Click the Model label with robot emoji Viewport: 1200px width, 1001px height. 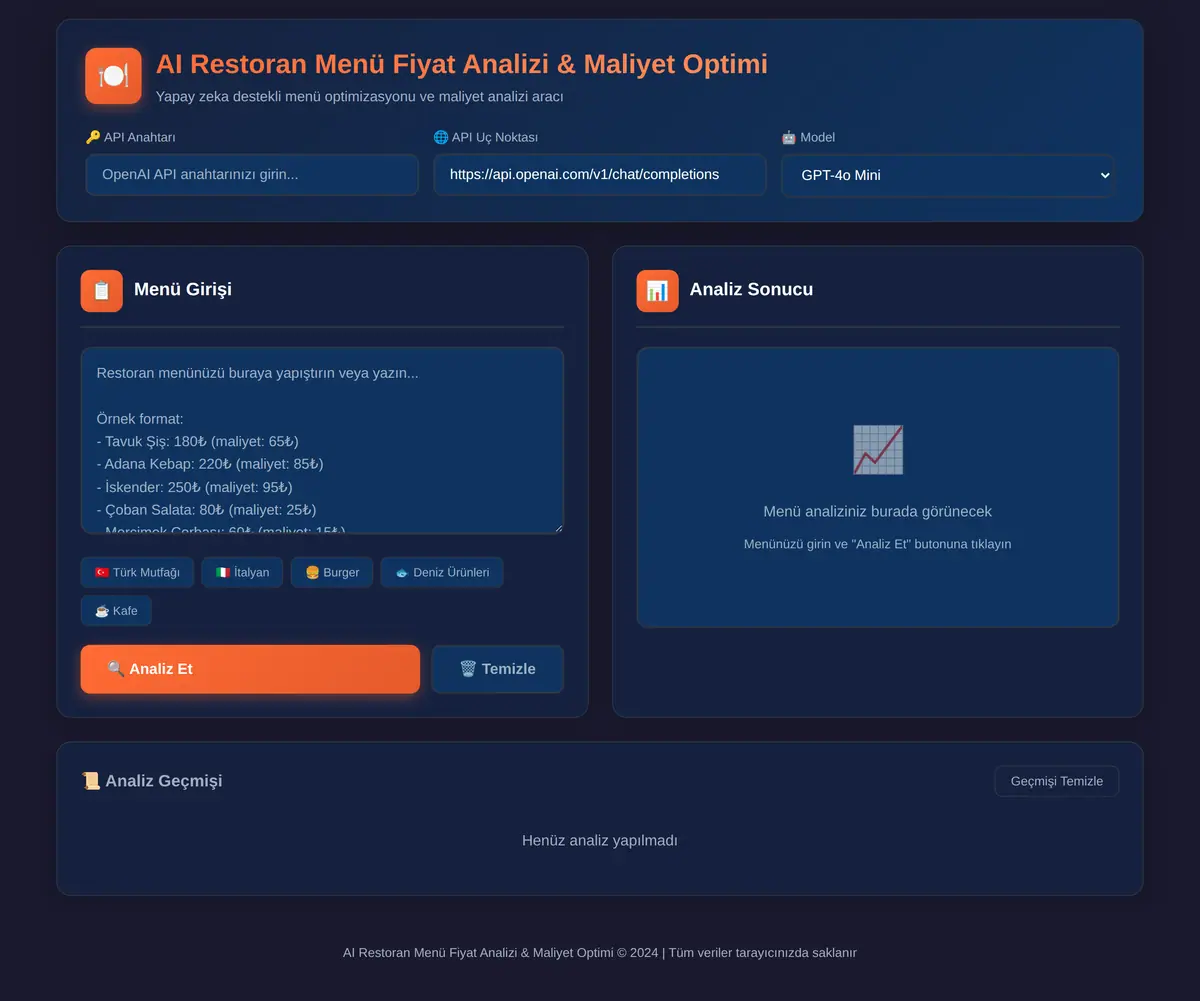808,137
